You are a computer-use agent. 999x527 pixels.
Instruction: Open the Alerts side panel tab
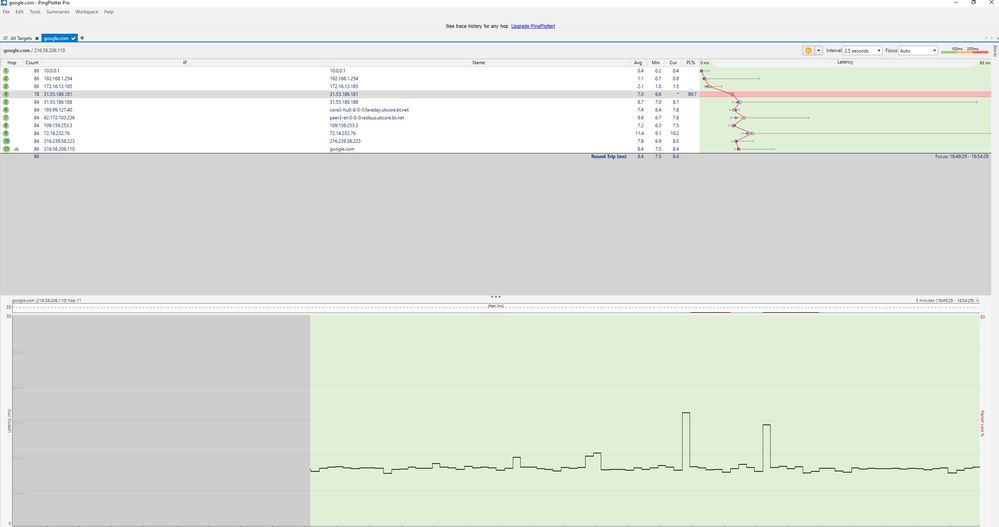[x=995, y=50]
